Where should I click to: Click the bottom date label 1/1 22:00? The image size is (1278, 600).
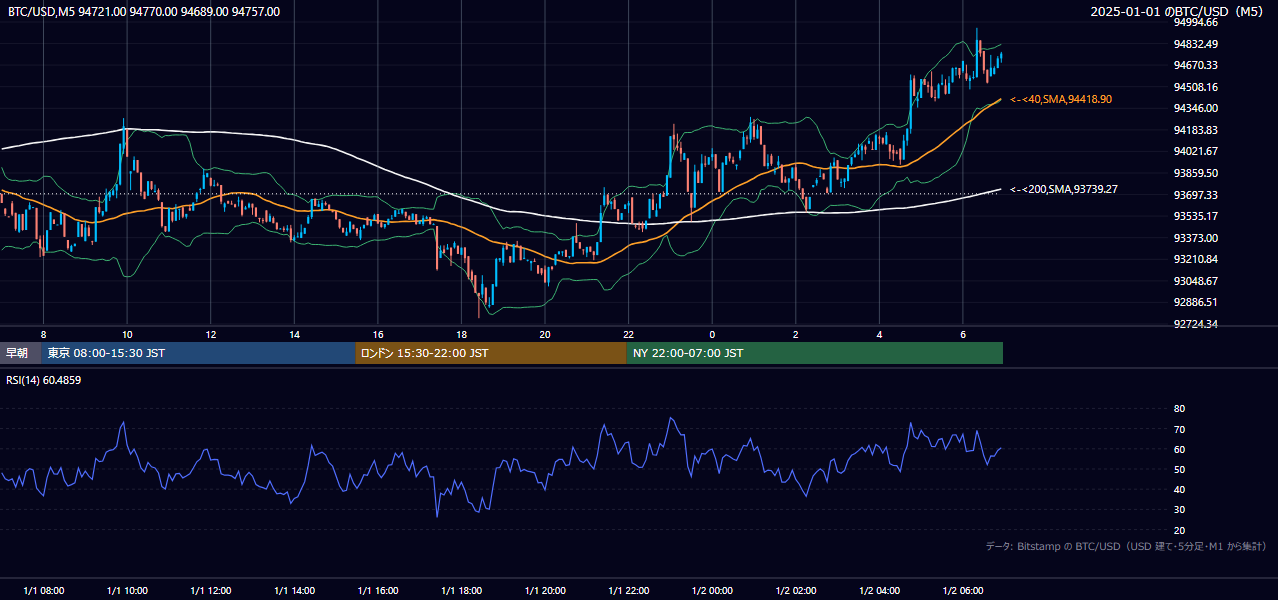[x=628, y=591]
